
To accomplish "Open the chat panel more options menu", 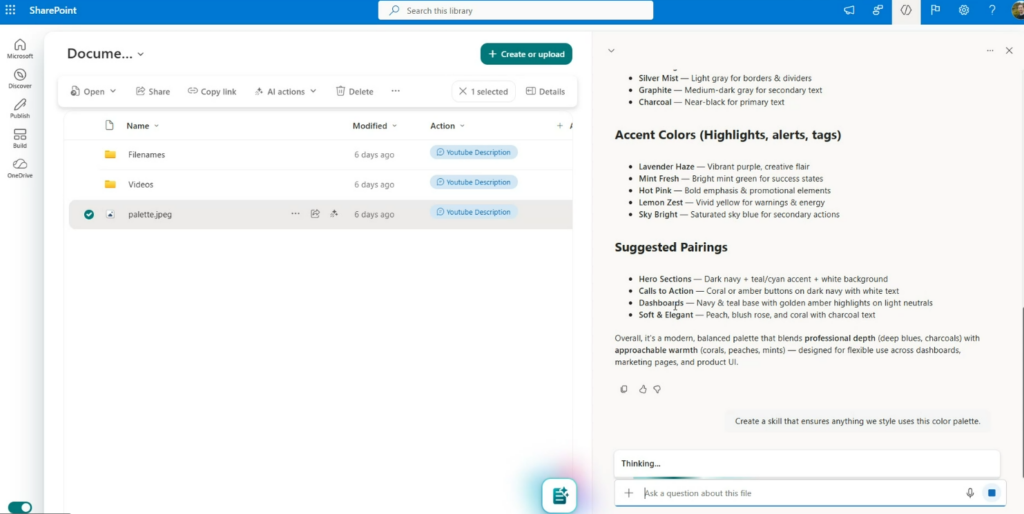I will (990, 50).
